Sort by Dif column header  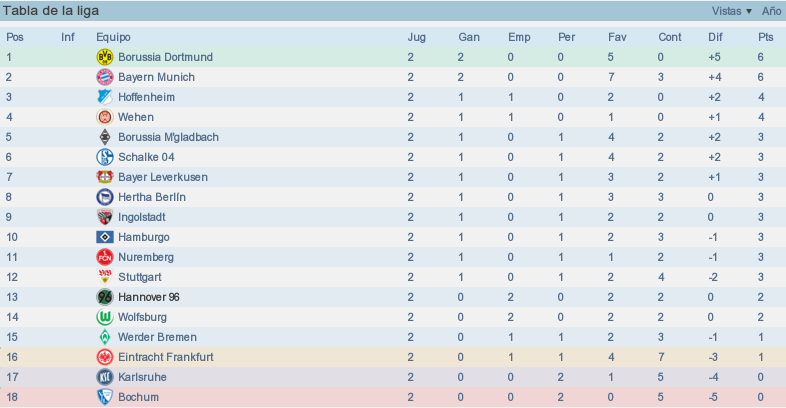715,37
